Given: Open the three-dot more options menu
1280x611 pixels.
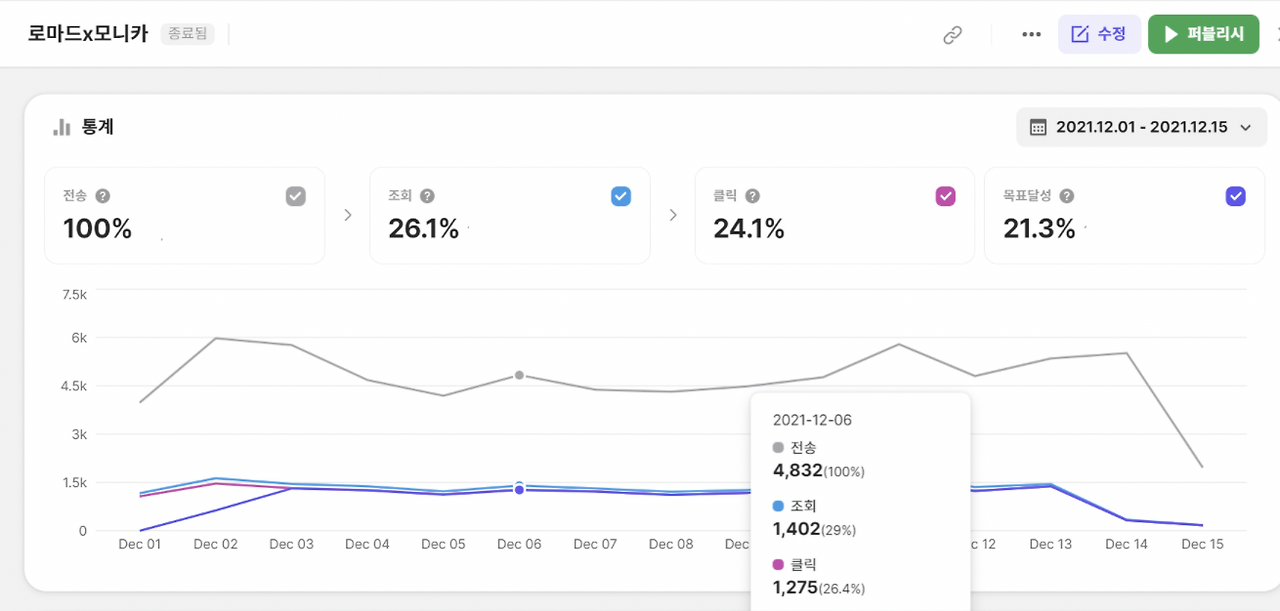Looking at the screenshot, I should pos(1031,35).
